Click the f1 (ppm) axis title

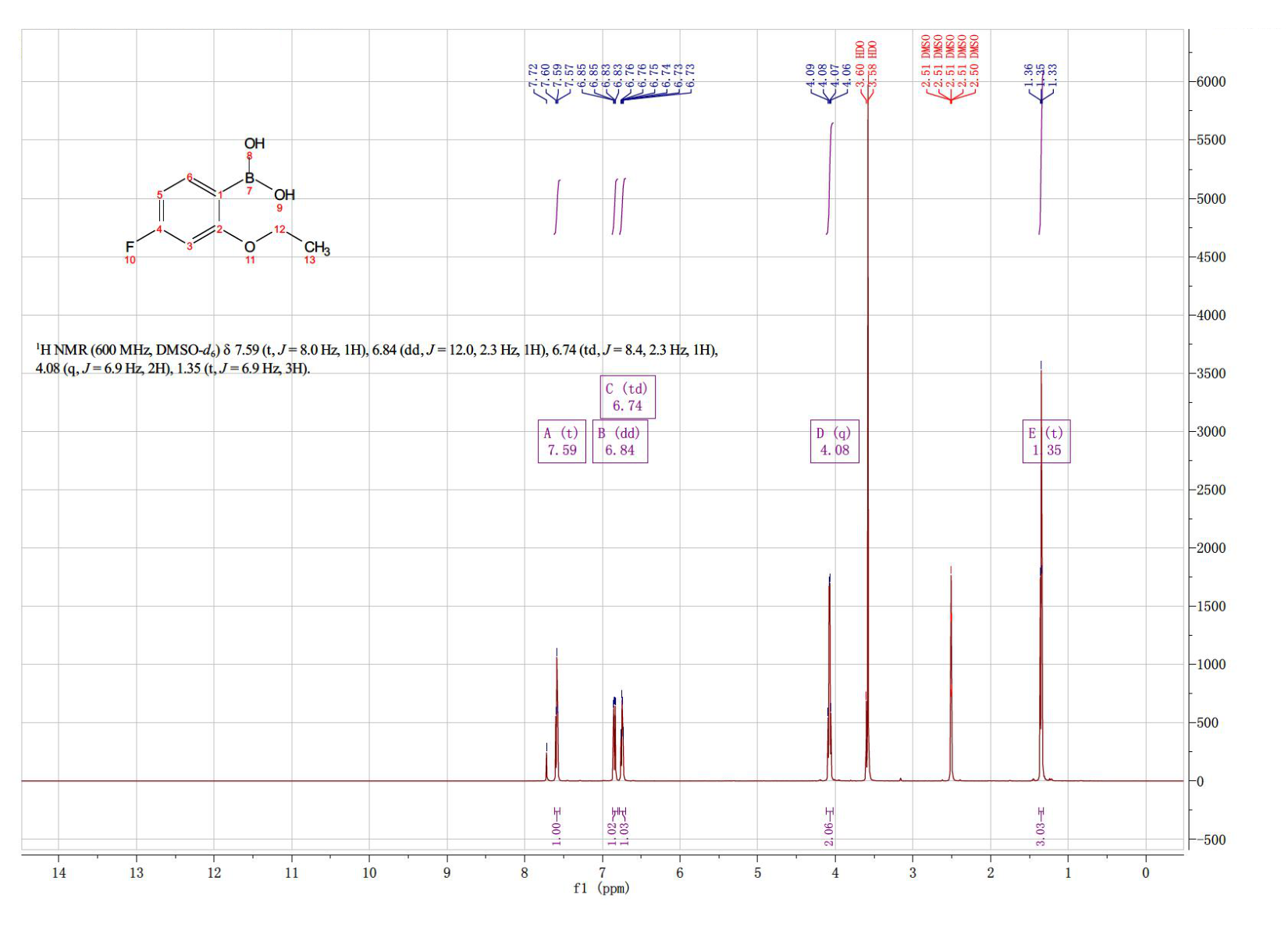coord(601,889)
